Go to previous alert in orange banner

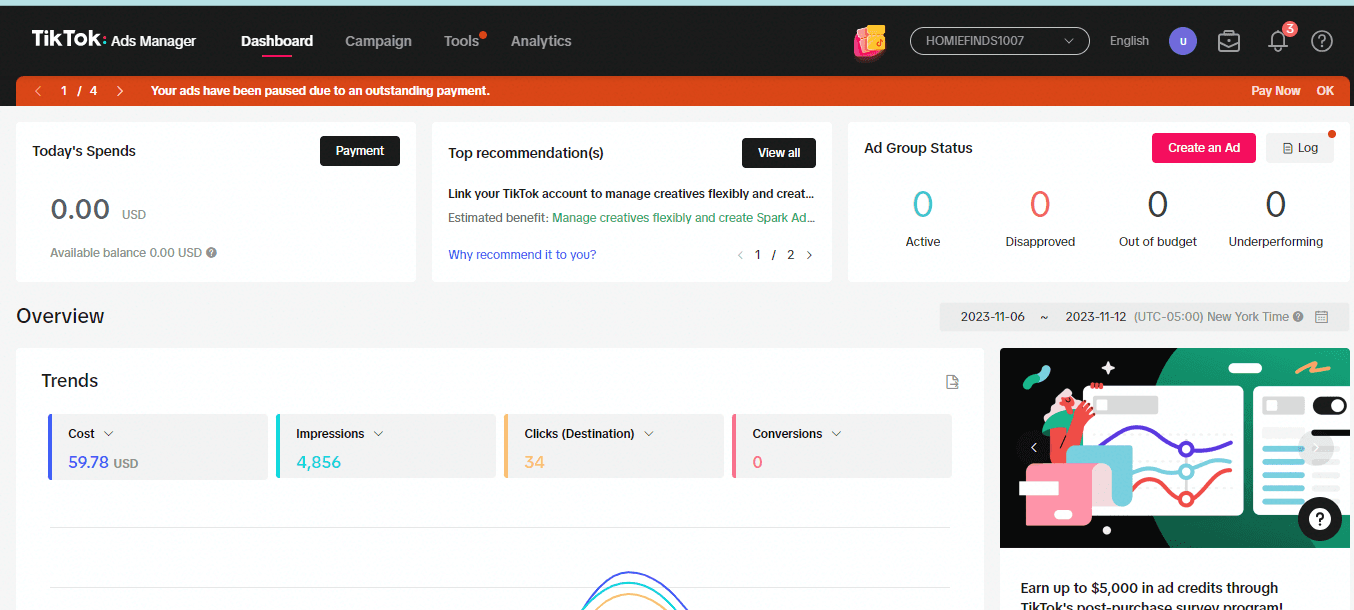(38, 91)
